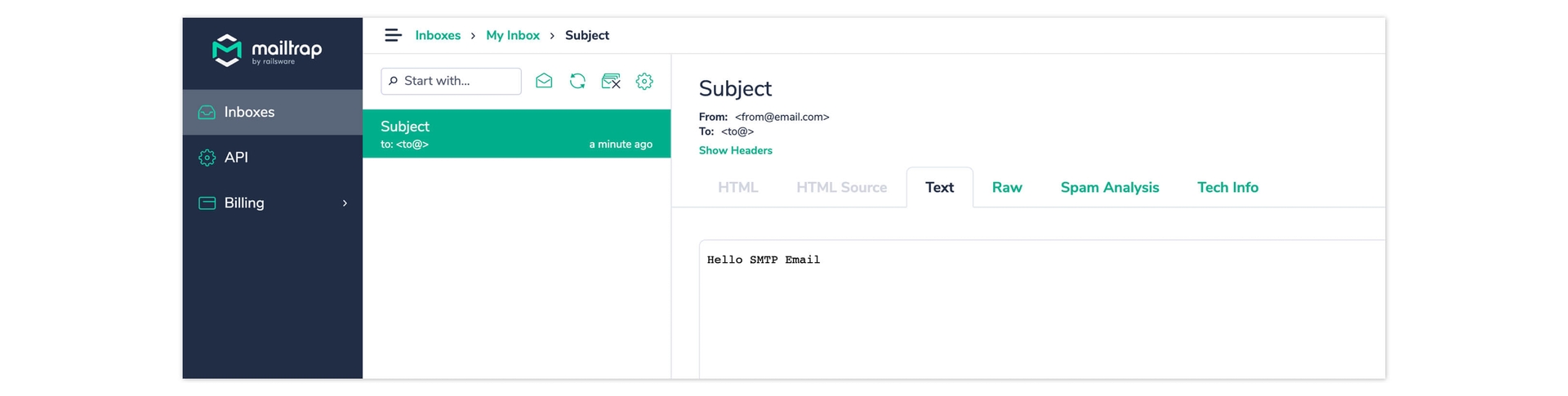This screenshot has height=396, width=1568.
Task: Select the Text tab
Action: [939, 188]
